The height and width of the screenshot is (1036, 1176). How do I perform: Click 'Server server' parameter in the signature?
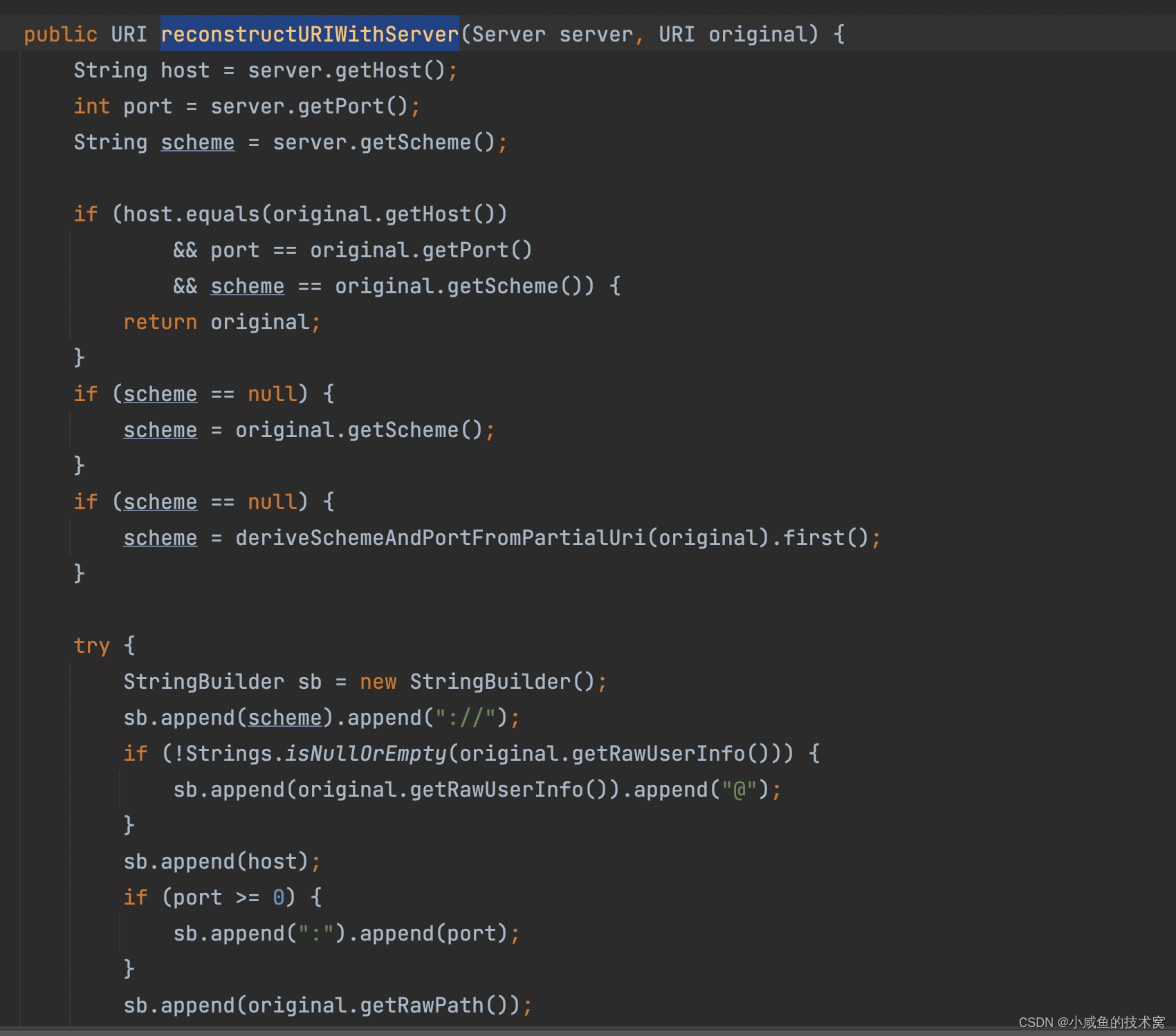click(x=553, y=34)
